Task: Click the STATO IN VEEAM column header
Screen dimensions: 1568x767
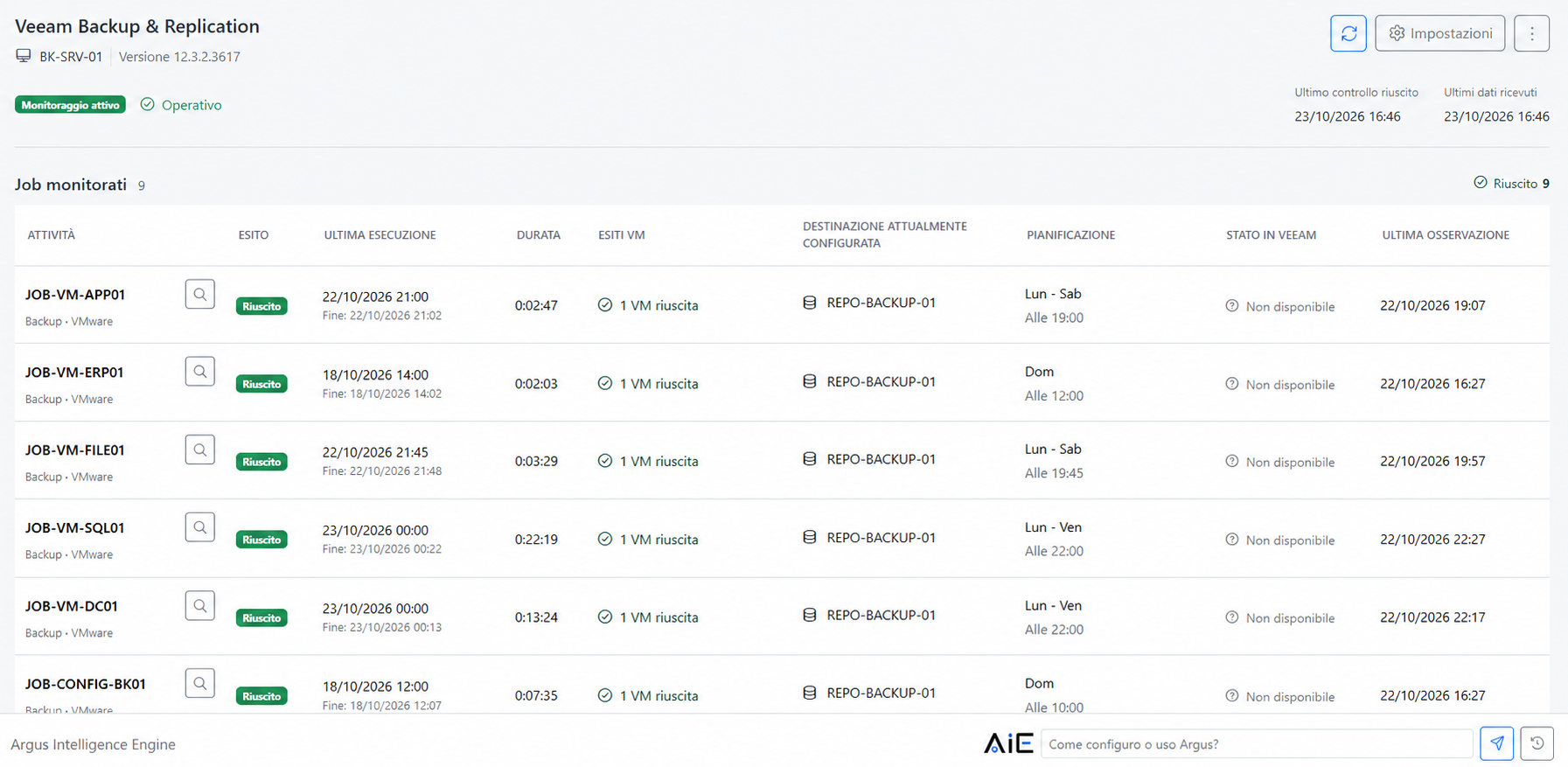Action: coord(1271,235)
